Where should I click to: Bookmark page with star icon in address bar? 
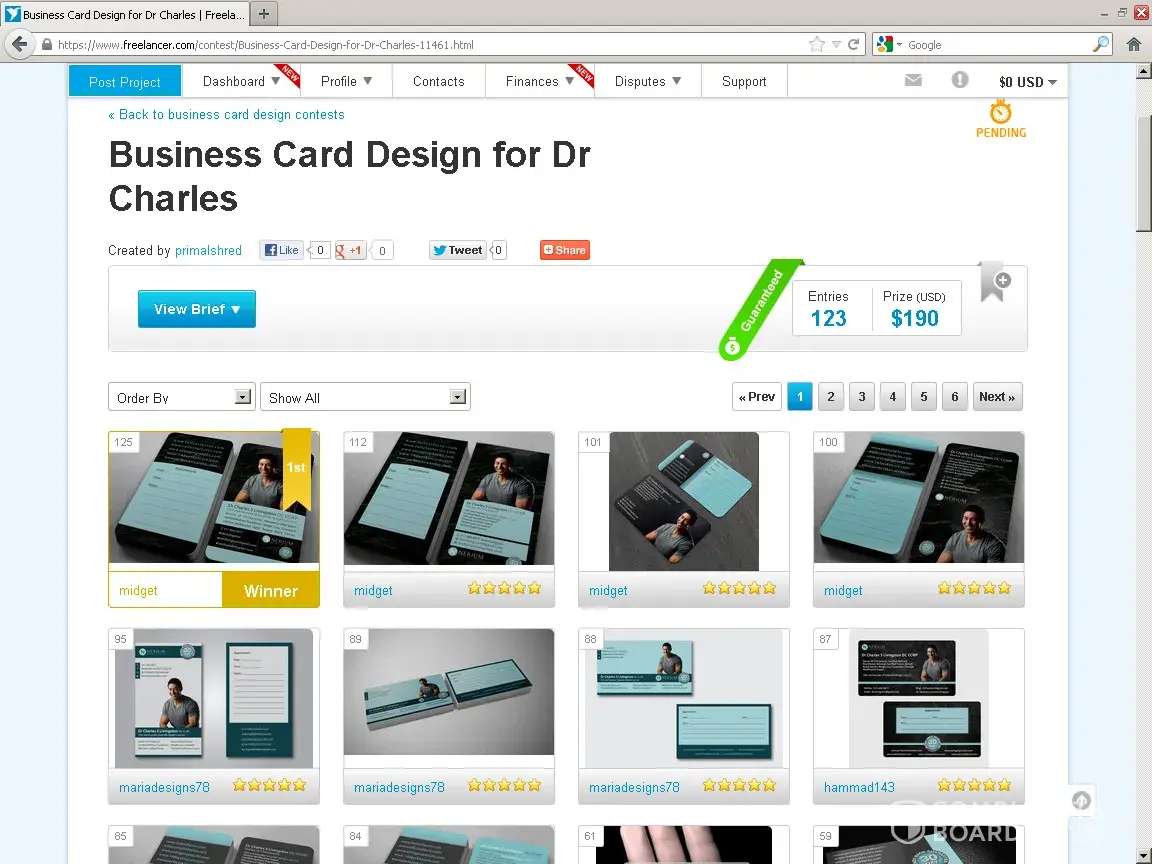click(816, 45)
